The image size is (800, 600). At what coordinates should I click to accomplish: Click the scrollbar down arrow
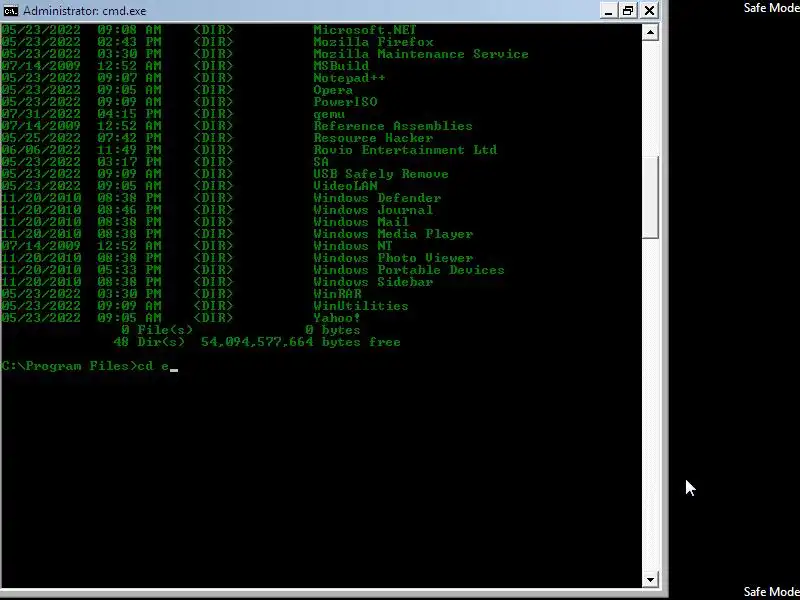(650, 580)
